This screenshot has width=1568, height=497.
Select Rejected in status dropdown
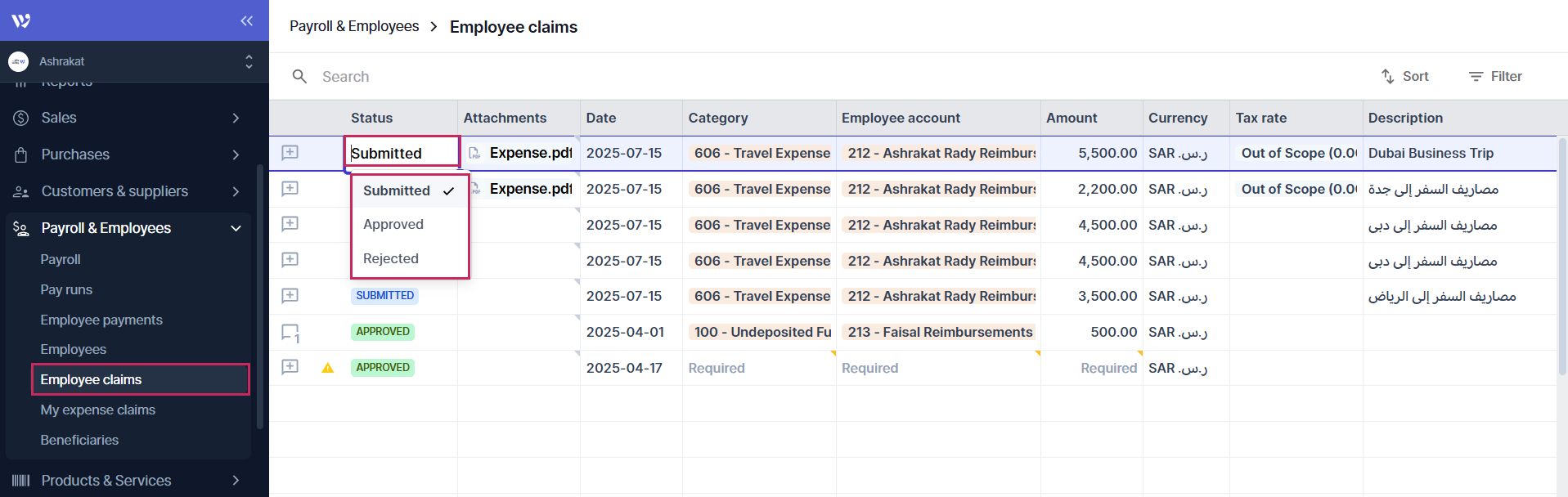tap(391, 258)
